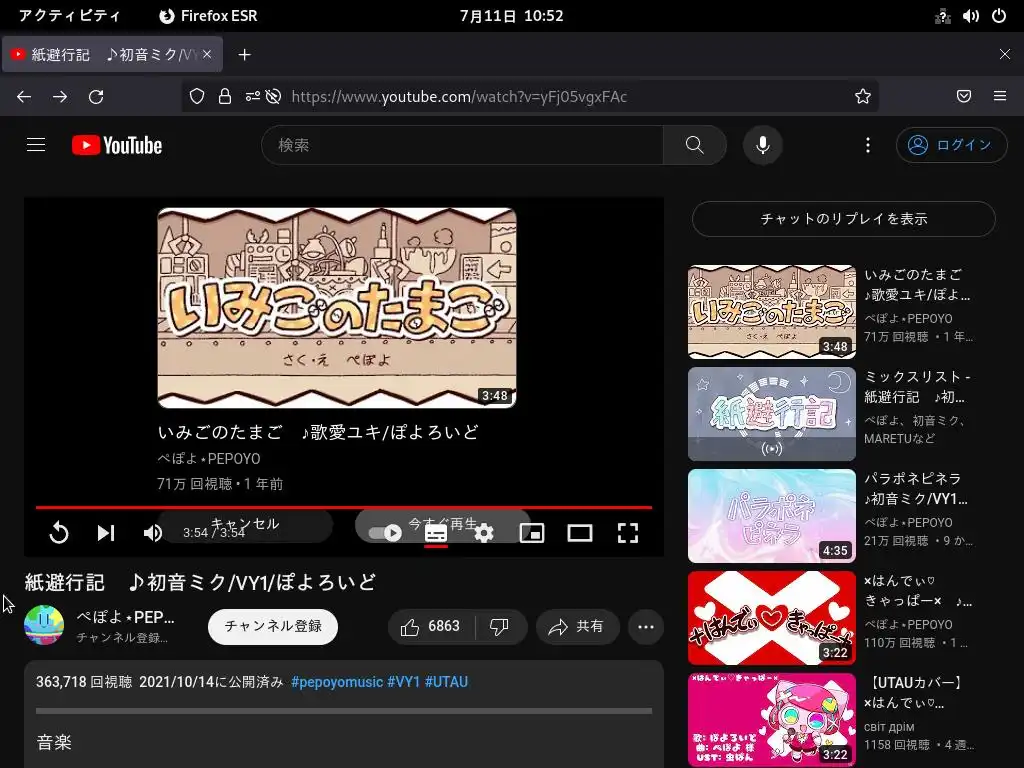
Task: Click the ログイン sign-in button
Action: [952, 145]
